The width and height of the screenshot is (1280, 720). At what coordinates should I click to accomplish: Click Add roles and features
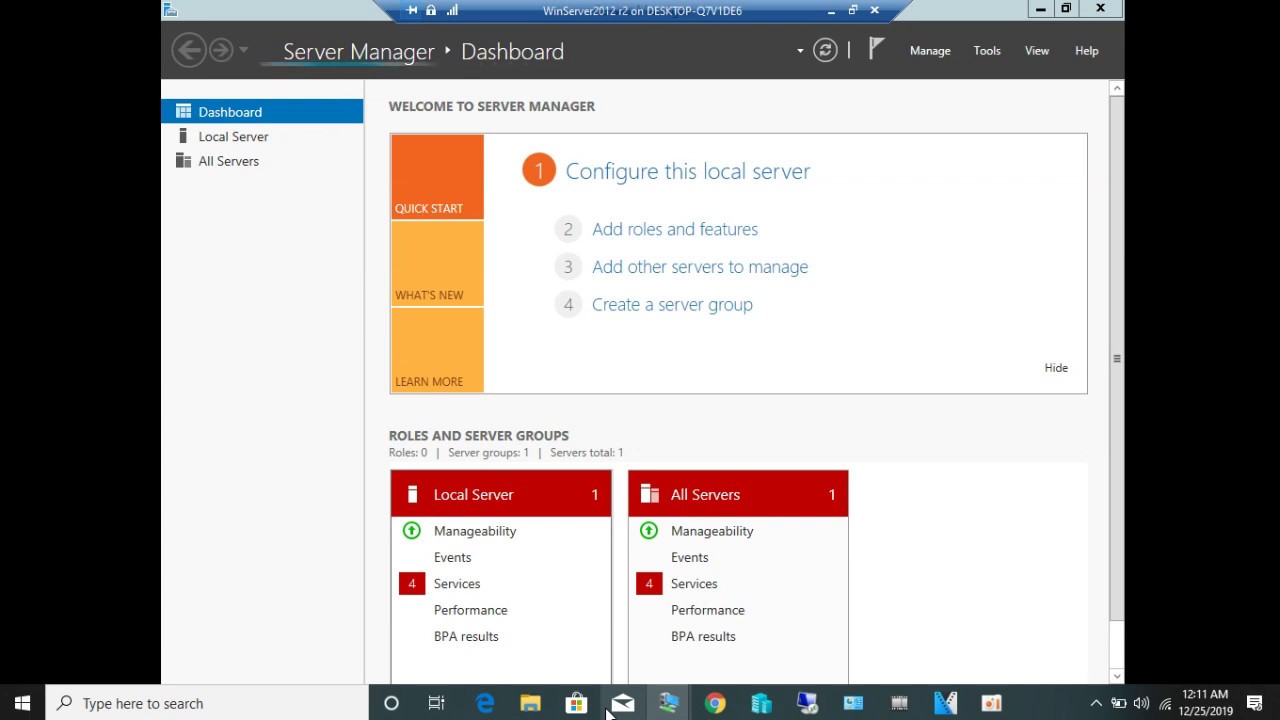(675, 229)
